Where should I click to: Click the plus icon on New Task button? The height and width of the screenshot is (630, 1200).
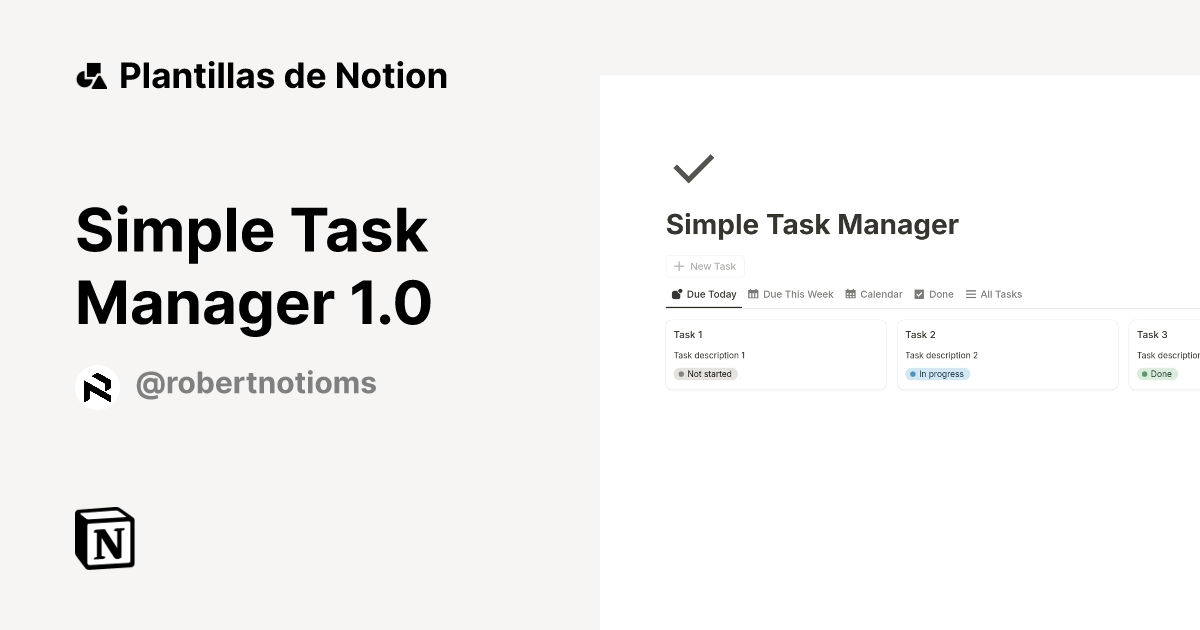[x=677, y=266]
